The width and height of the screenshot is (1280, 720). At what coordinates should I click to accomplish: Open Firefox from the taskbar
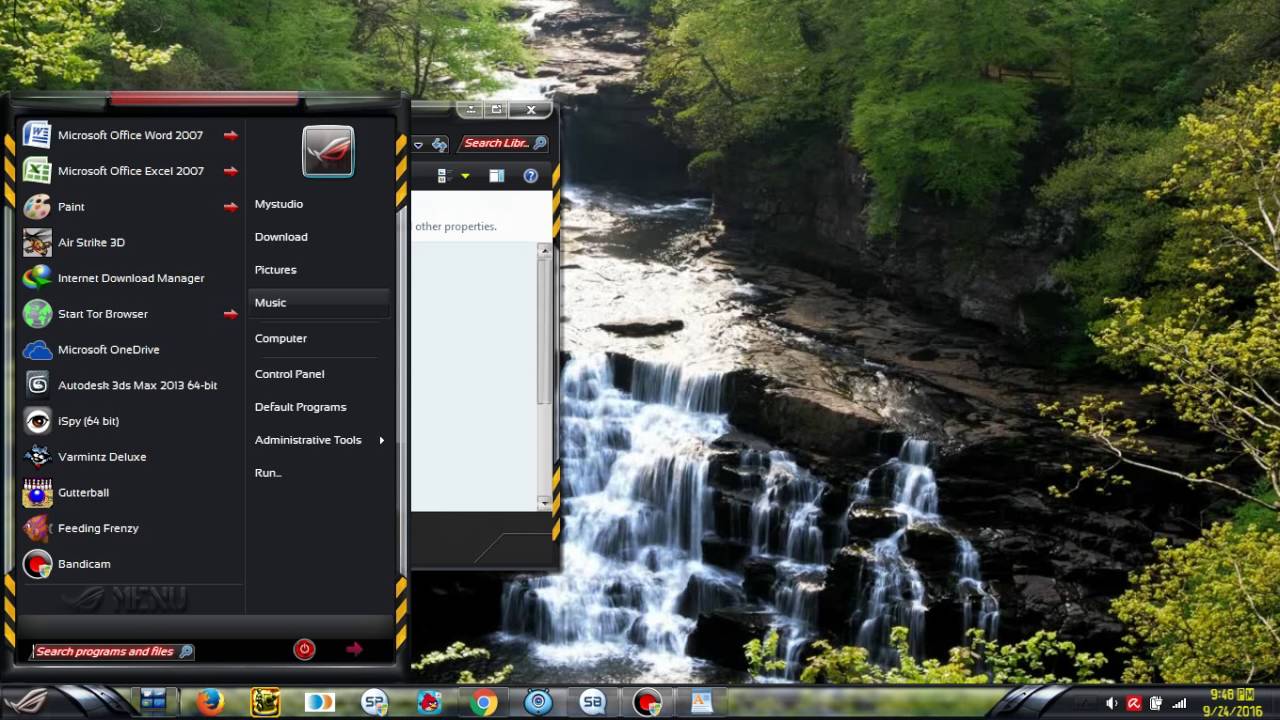209,703
